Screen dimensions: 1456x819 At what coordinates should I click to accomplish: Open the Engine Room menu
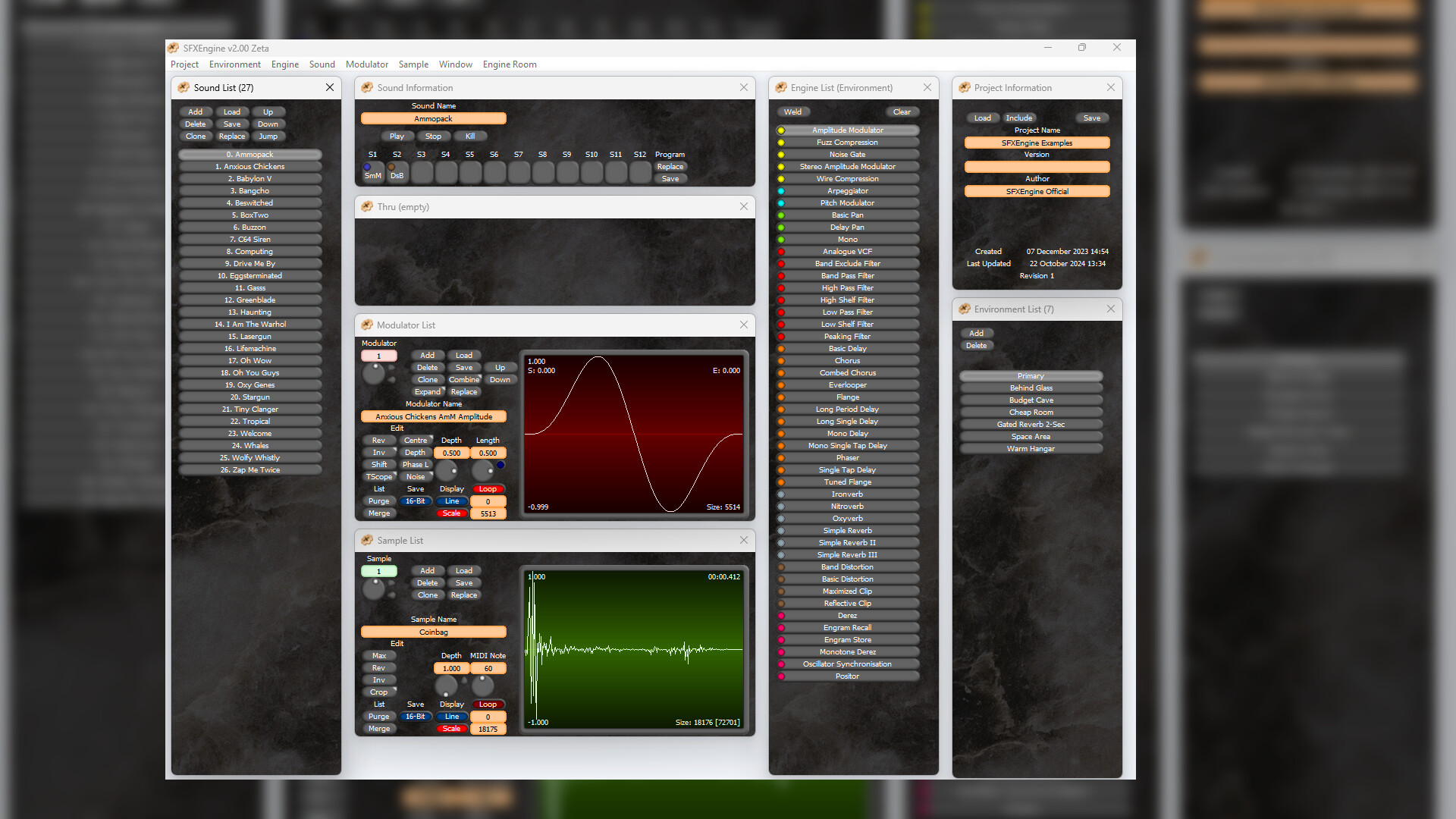(x=509, y=64)
